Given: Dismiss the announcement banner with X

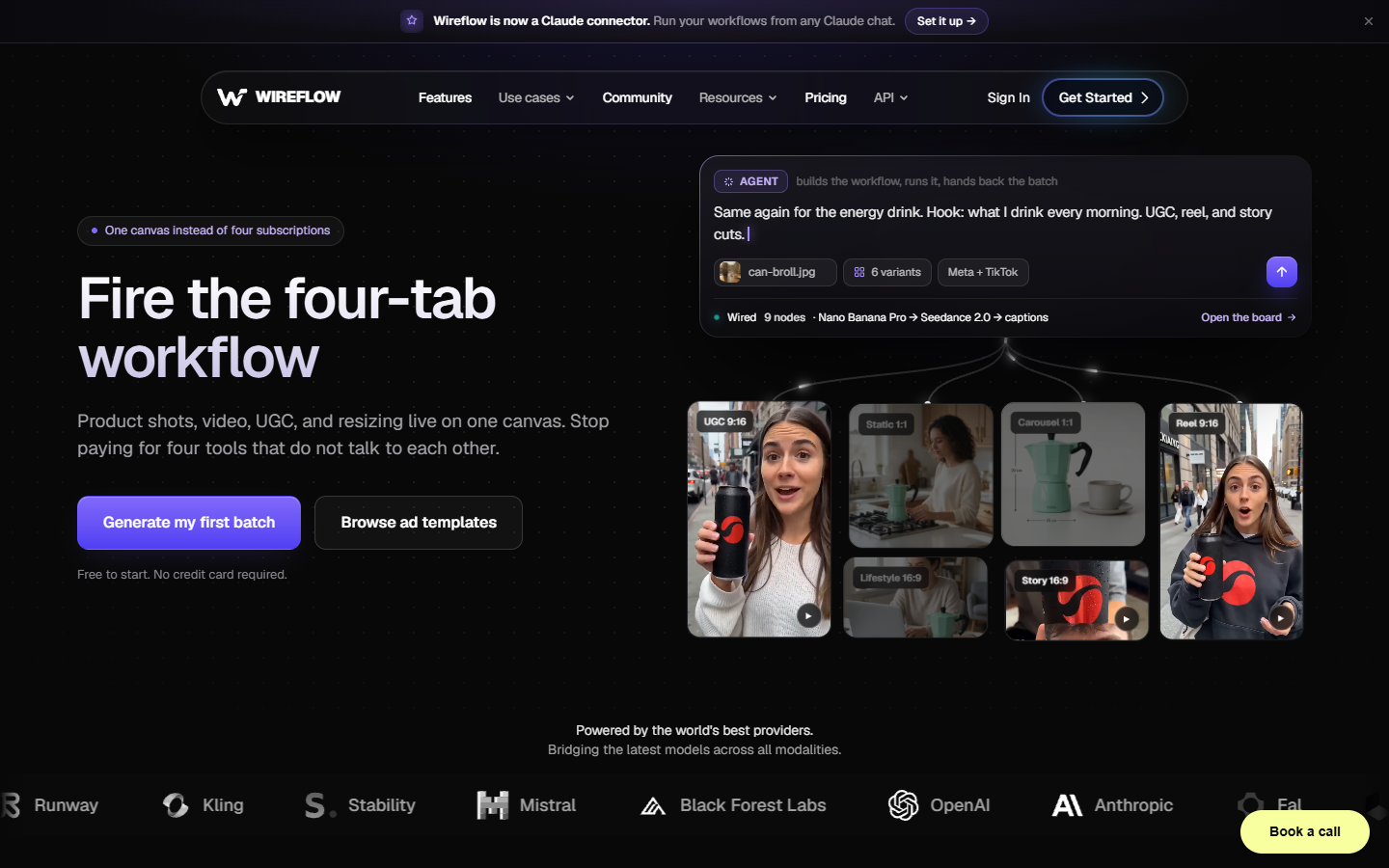Looking at the screenshot, I should 1368,21.
